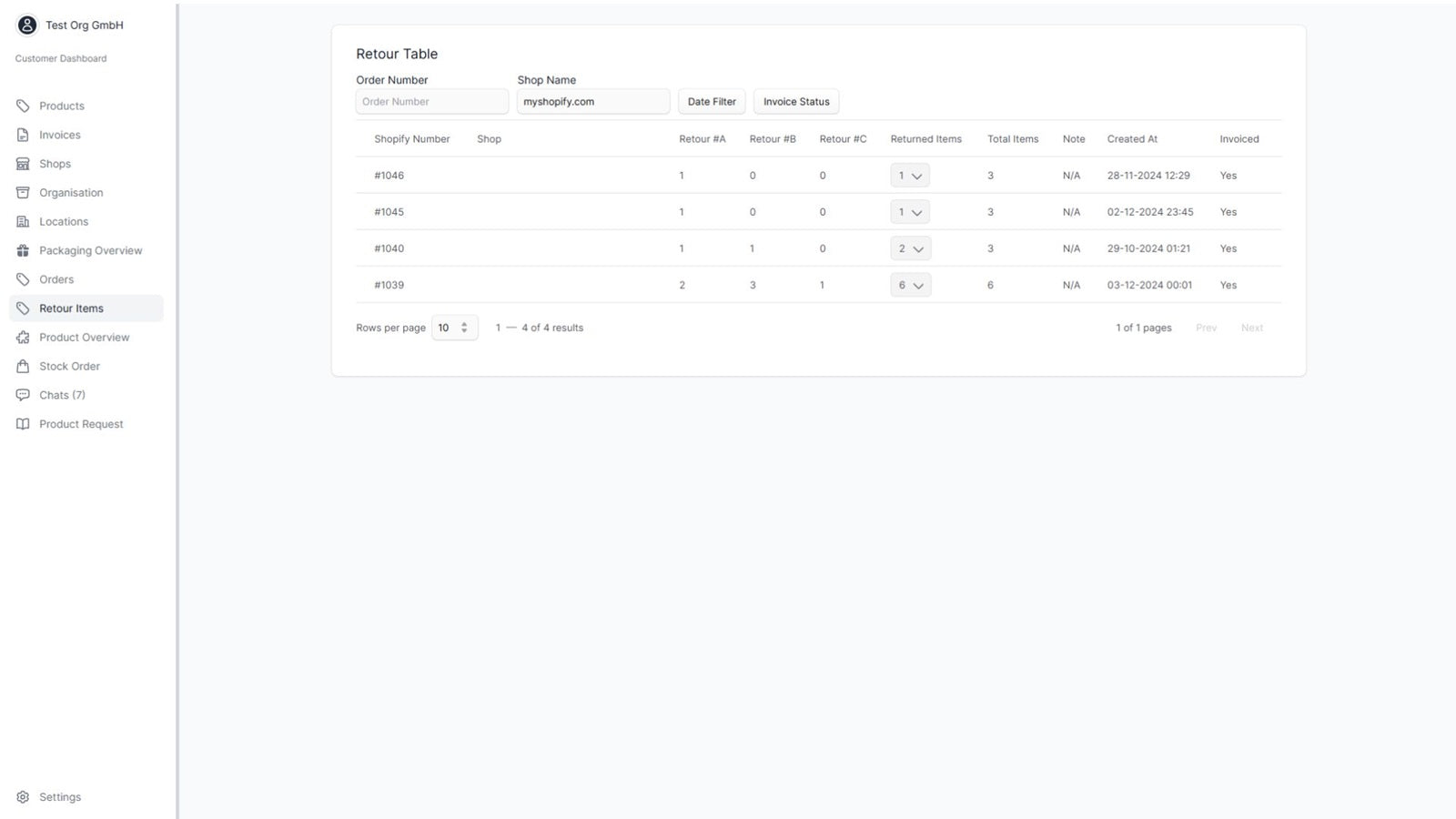Click the Product Overview puzzle icon

tap(23, 338)
